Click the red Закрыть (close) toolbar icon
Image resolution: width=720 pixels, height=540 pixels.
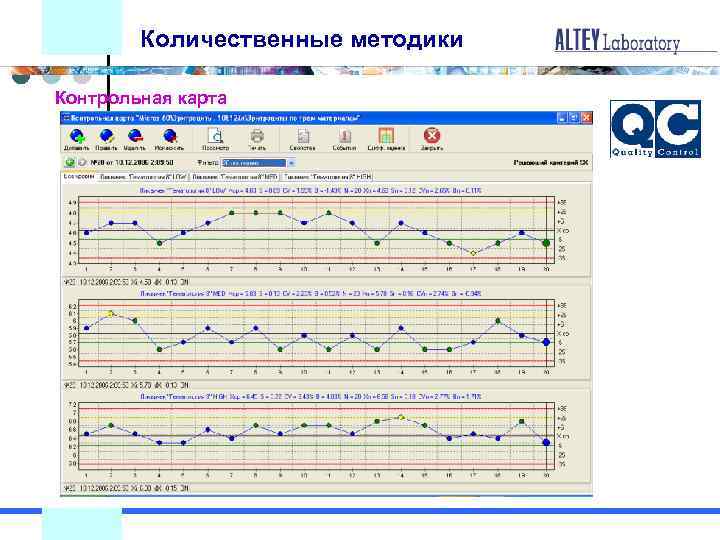[432, 136]
